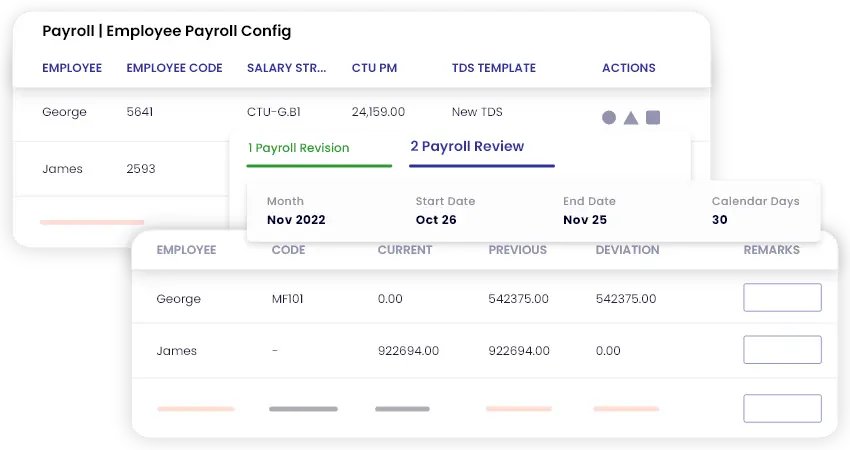Click CTU PM value 24,159.00
Screen dimensions: 850x450
[x=378, y=112]
